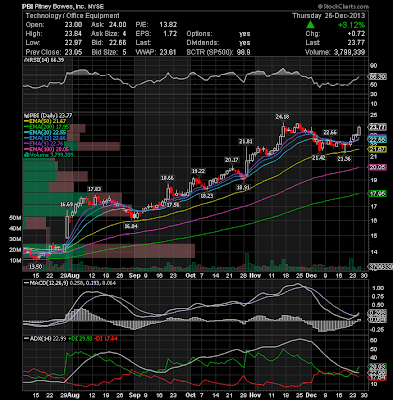Image resolution: width=393 pixels, height=400 pixels.
Task: Click the Ask Size label
Action: pos(105,34)
